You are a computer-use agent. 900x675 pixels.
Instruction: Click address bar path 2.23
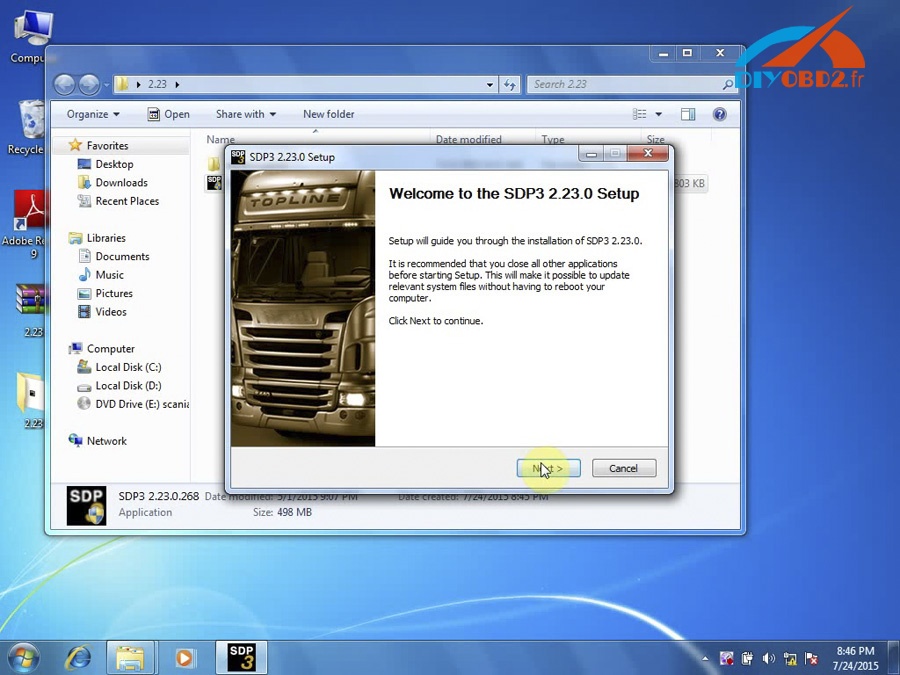[157, 84]
